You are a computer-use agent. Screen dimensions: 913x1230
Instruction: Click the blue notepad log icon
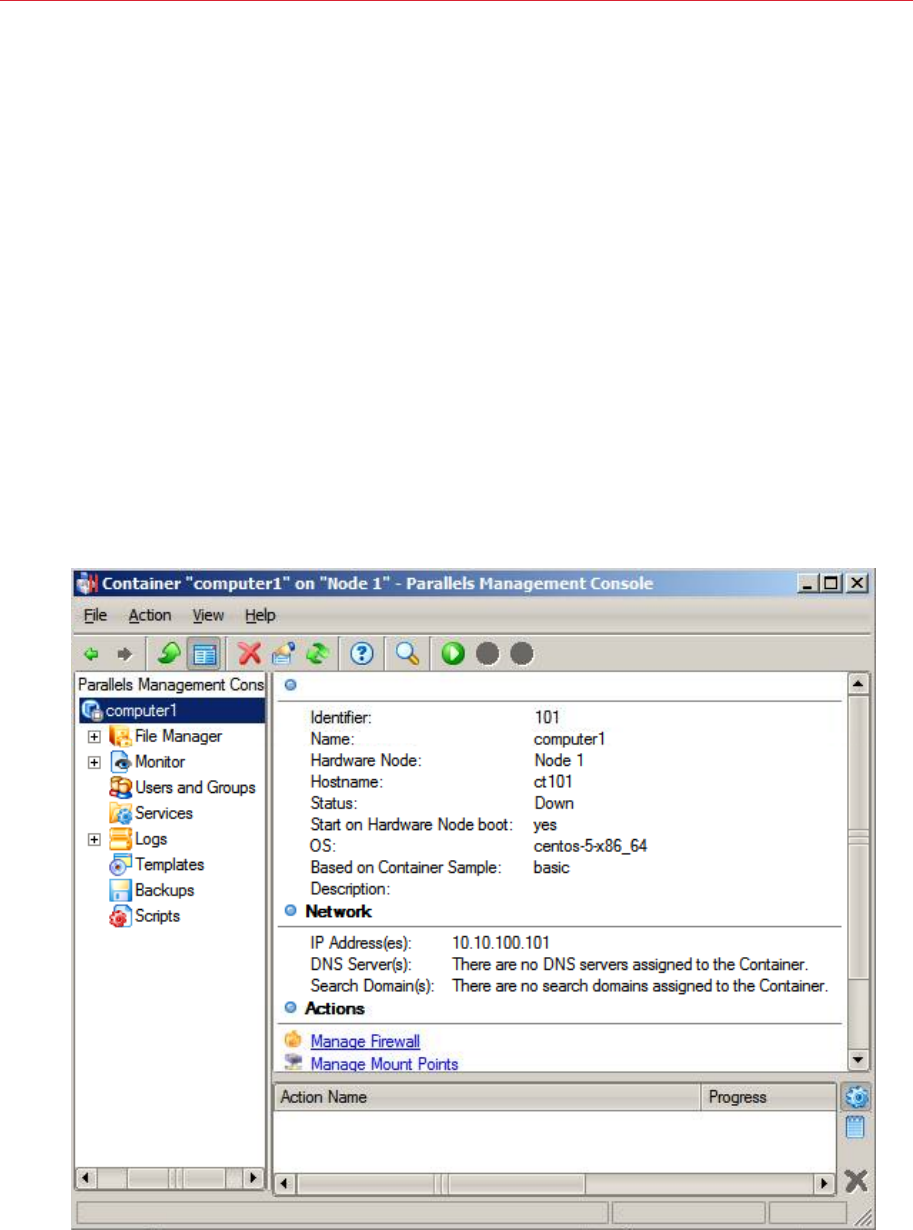pyautogui.click(x=856, y=1129)
